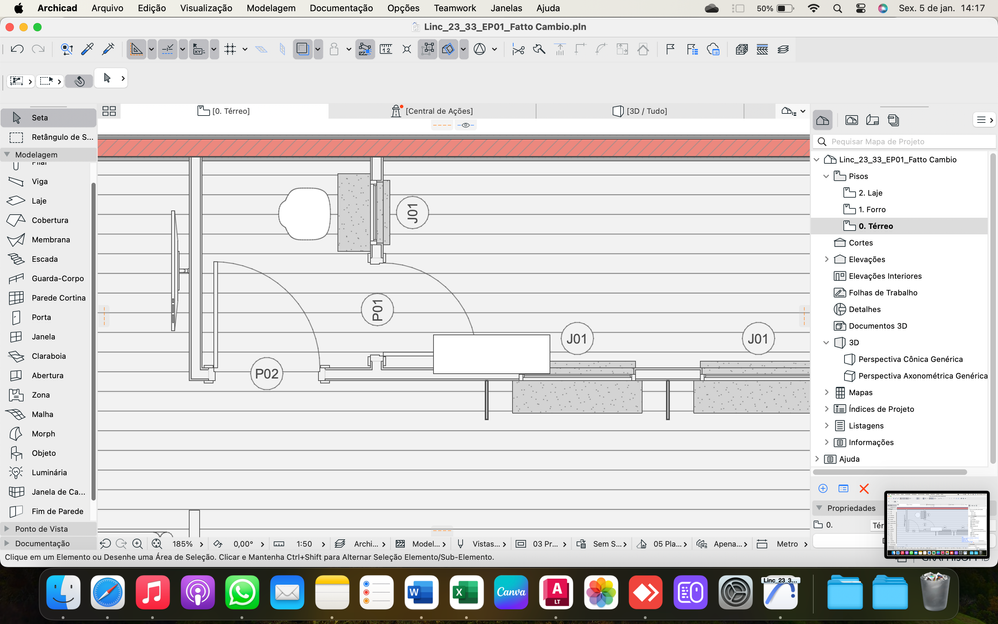Click the Seta (arrow) selection tool

pyautogui.click(x=39, y=118)
